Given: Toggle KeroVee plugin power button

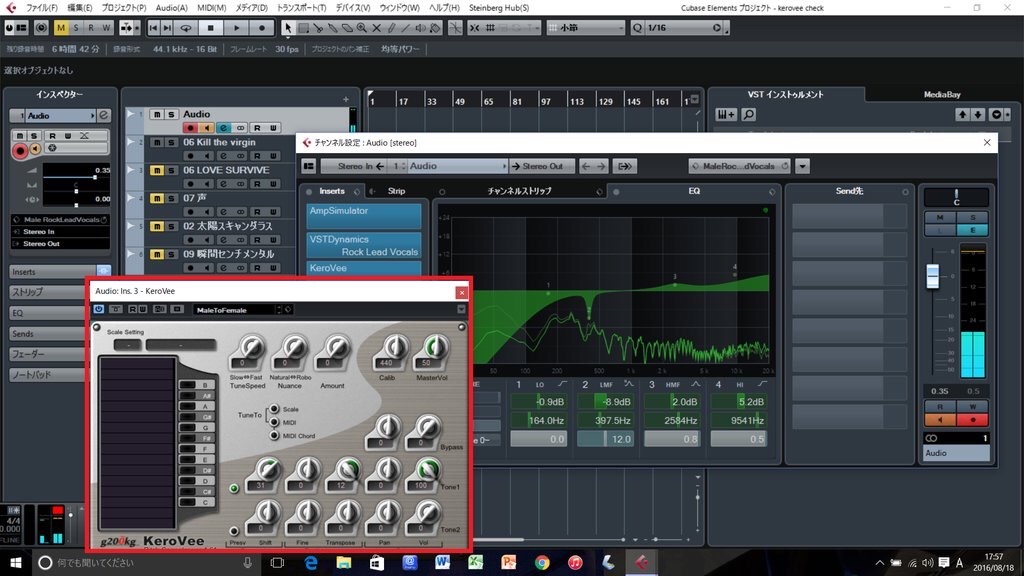Looking at the screenshot, I should [99, 309].
